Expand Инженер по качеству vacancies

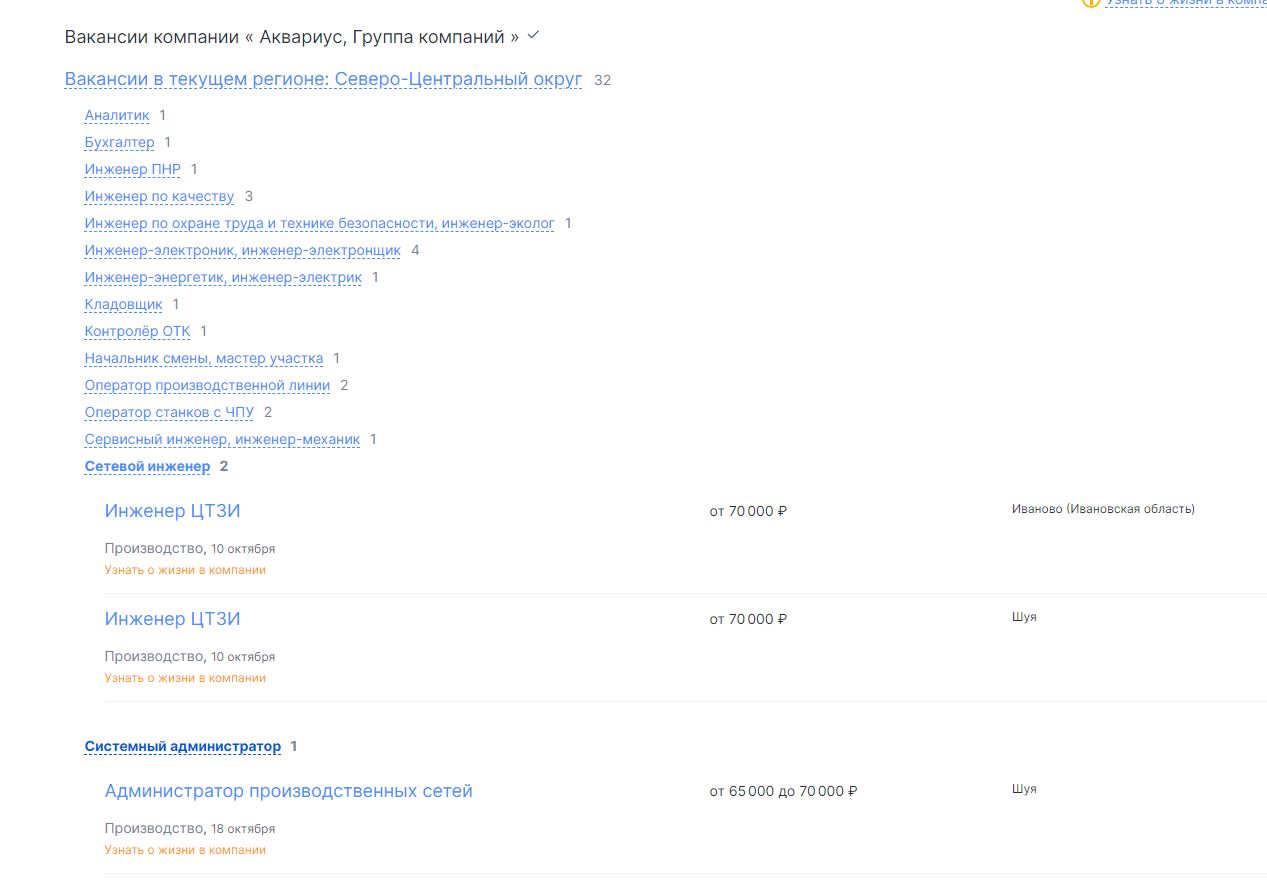159,197
